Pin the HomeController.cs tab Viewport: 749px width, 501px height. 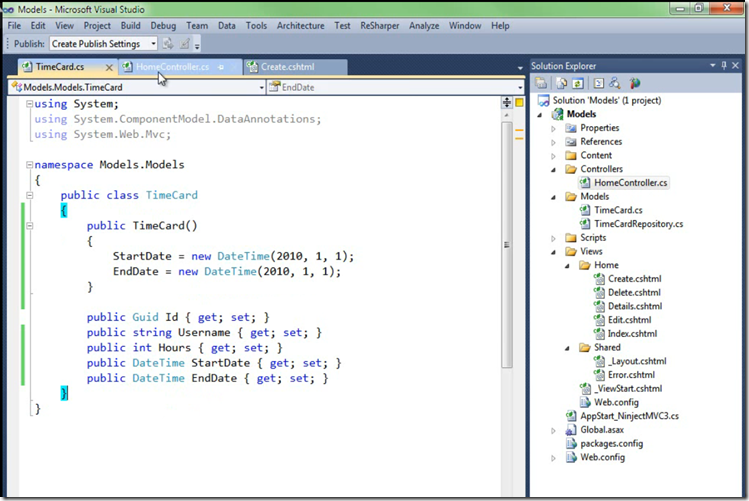[221, 67]
